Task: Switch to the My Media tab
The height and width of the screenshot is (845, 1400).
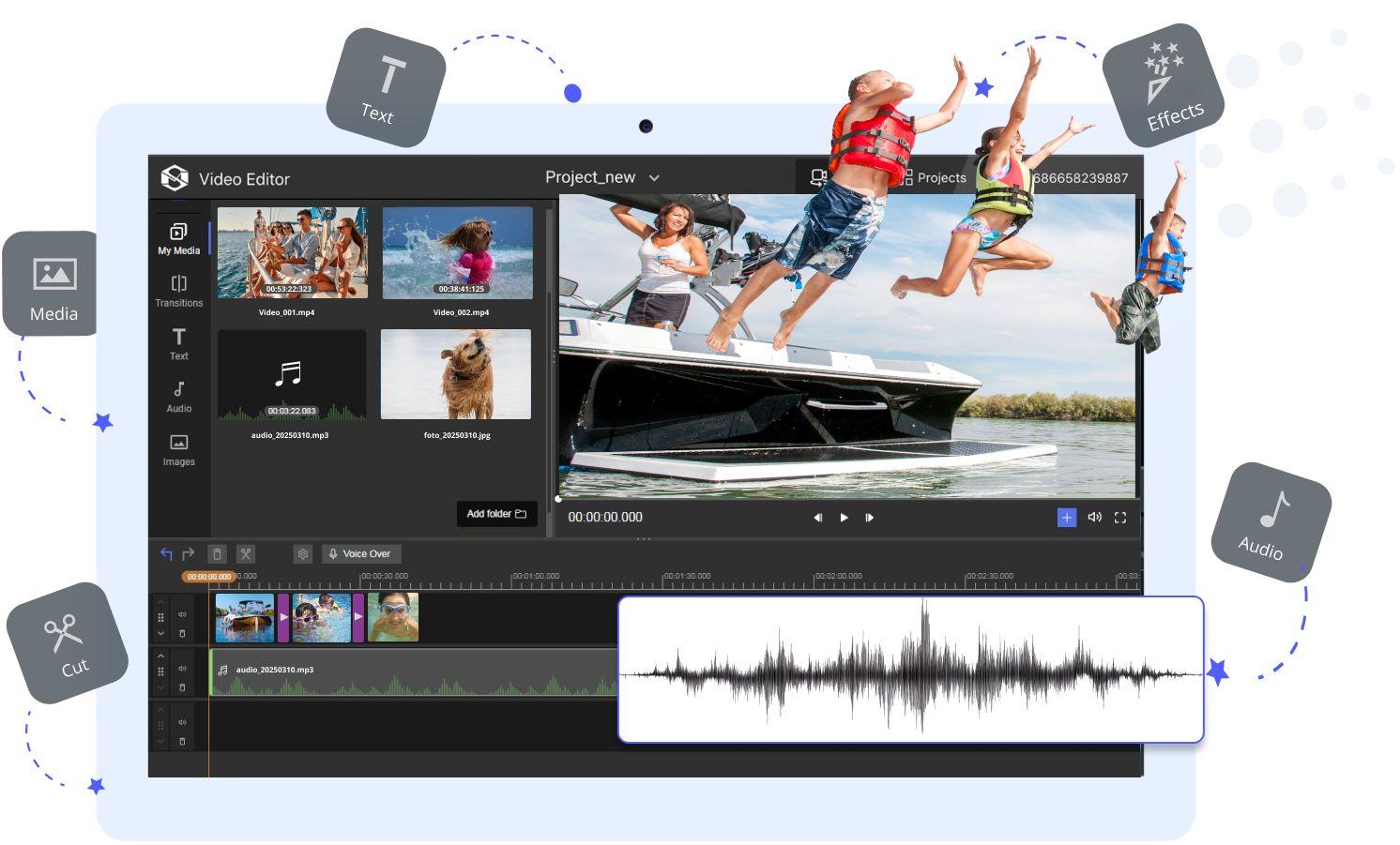Action: 178,238
